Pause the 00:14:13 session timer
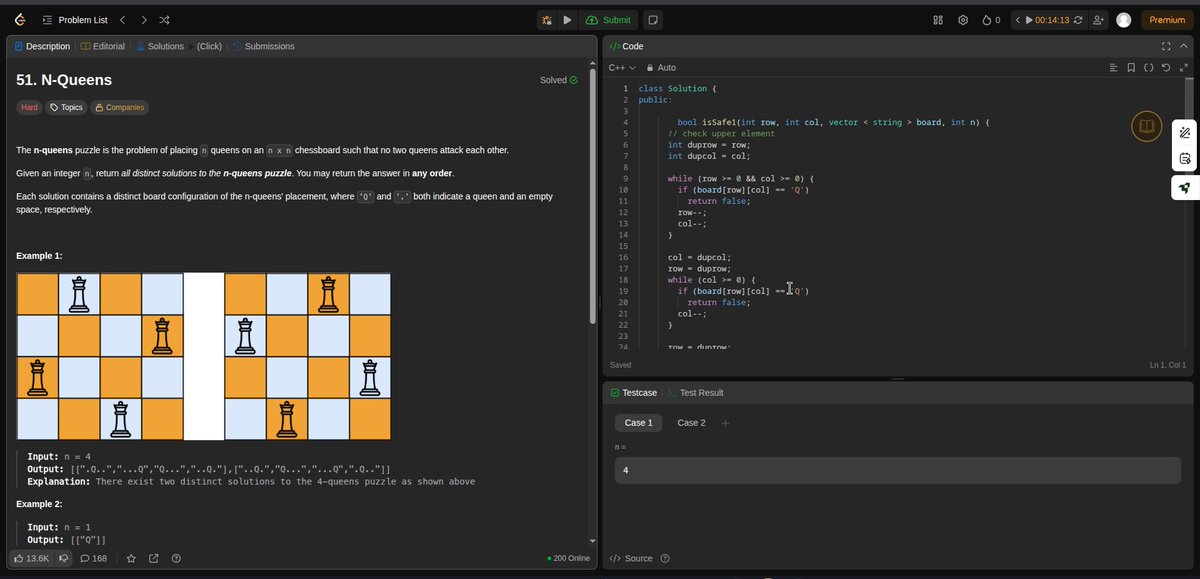This screenshot has width=1200, height=579. (x=1028, y=19)
